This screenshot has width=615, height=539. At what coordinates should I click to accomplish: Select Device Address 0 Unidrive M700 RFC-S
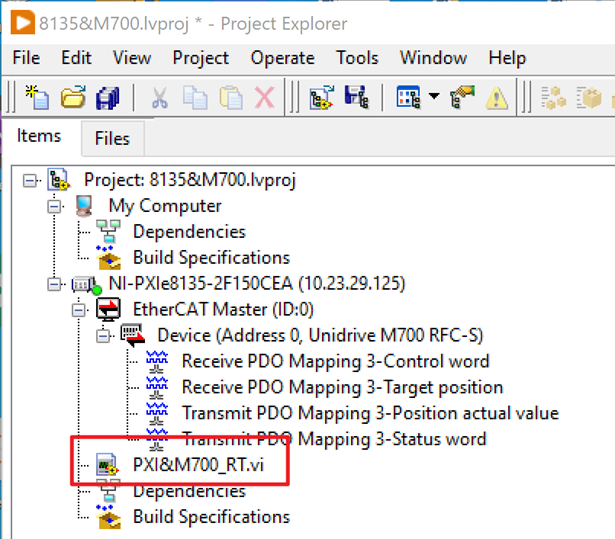(x=320, y=335)
